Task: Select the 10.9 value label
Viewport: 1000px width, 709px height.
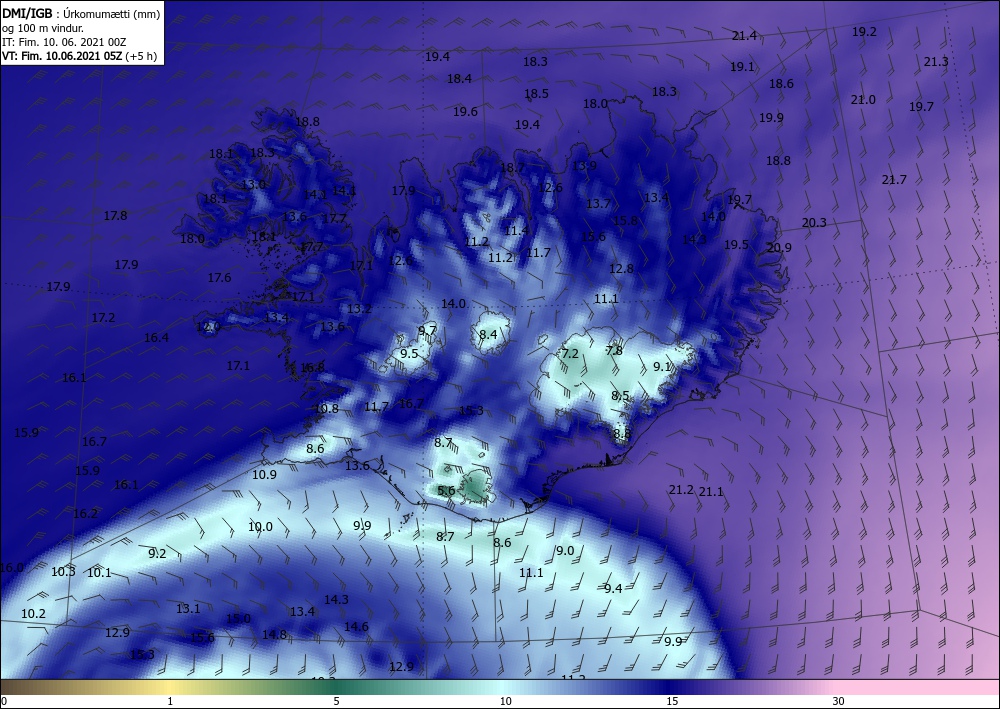Action: tap(264, 475)
